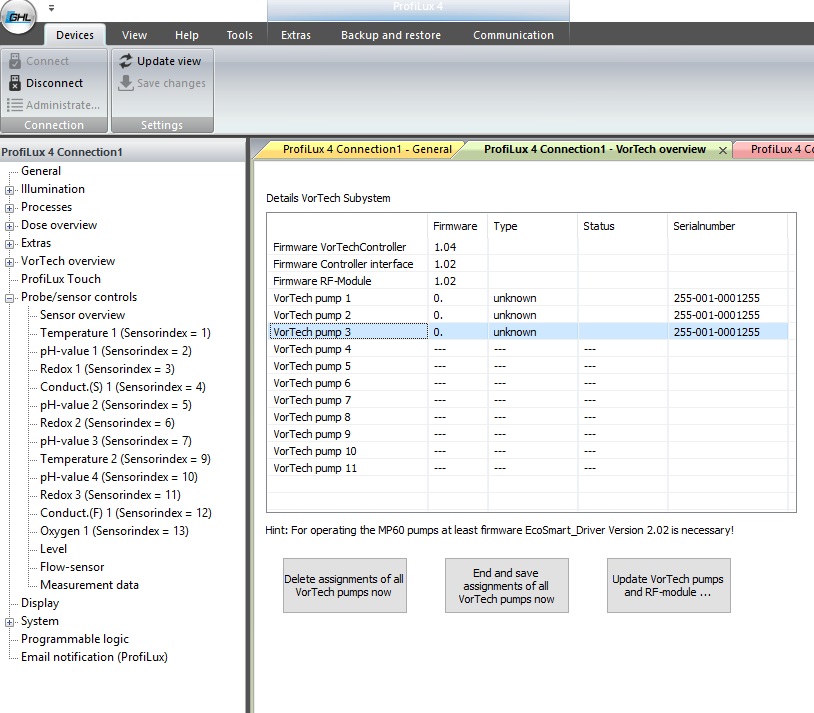Viewport: 814px width, 713px height.
Task: Select the VorTech pump 11 row
Action: [x=528, y=468]
